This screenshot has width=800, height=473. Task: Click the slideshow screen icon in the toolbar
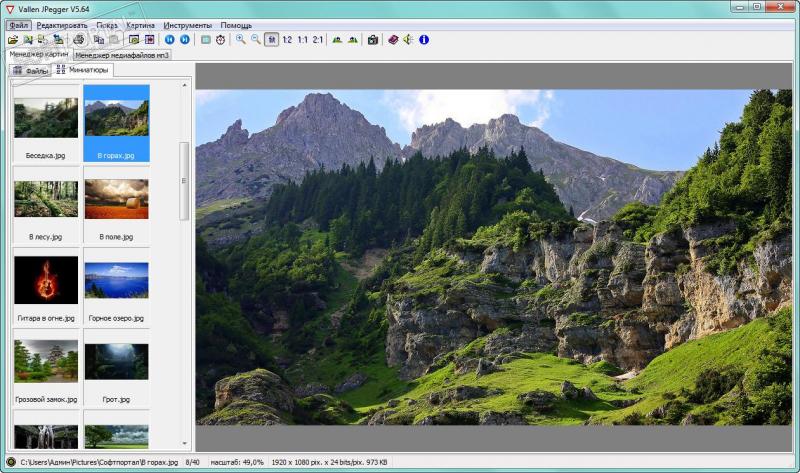(206, 40)
